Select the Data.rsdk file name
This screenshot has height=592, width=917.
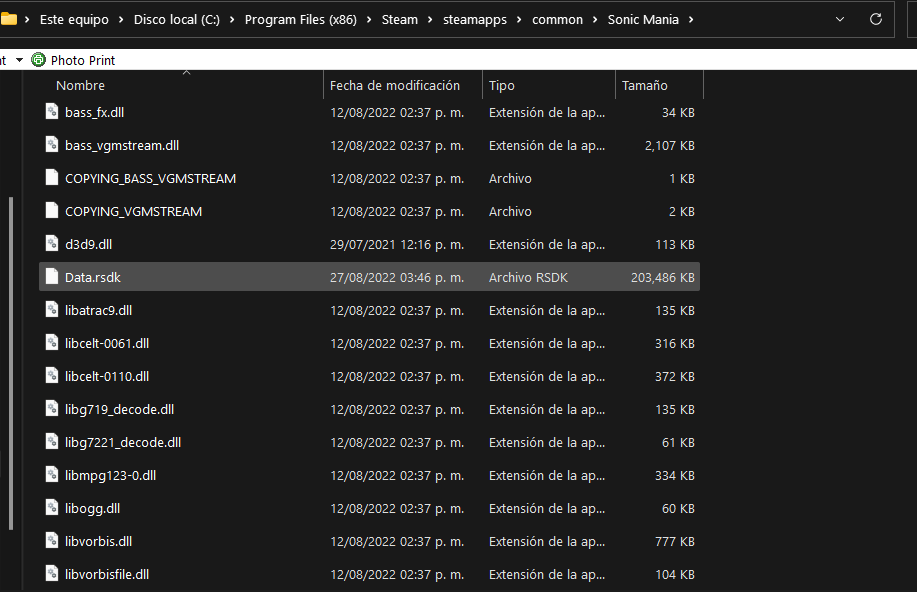tap(93, 277)
